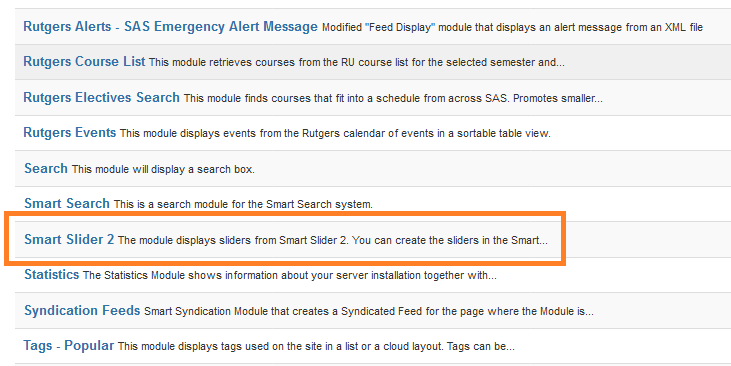Click text 'This module will display a search box.'

pos(163,169)
